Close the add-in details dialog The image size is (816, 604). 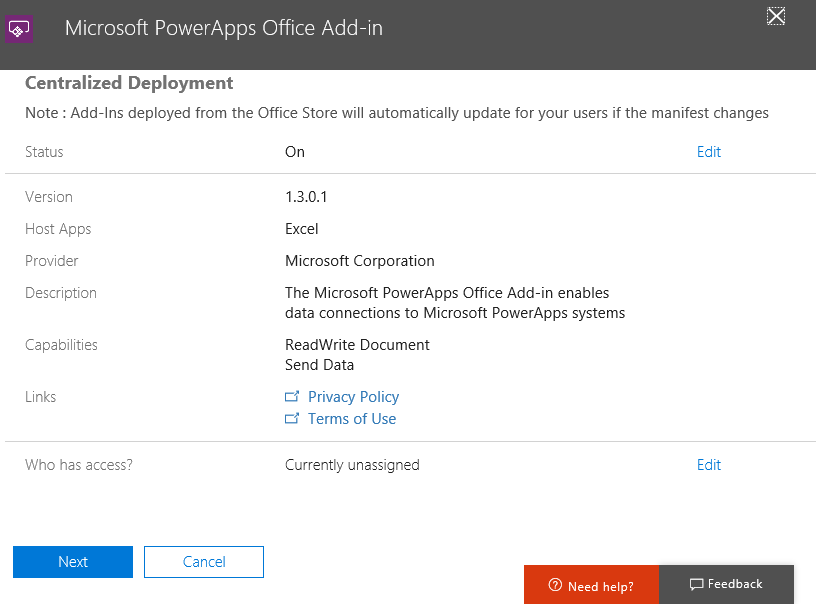click(775, 15)
